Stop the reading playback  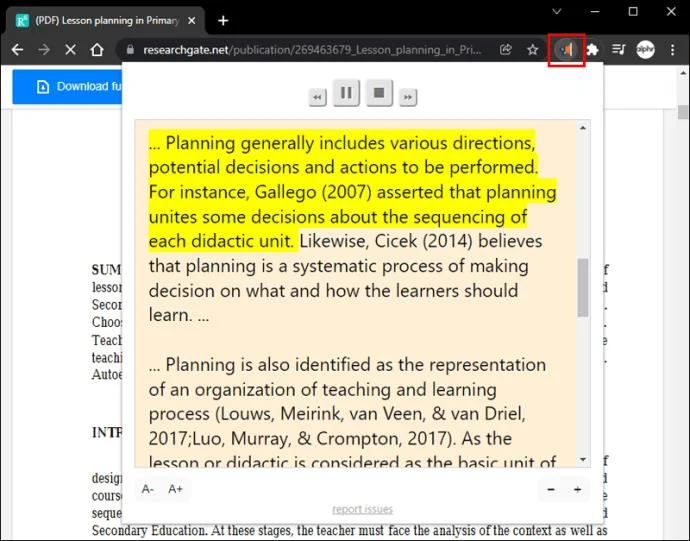(x=379, y=93)
